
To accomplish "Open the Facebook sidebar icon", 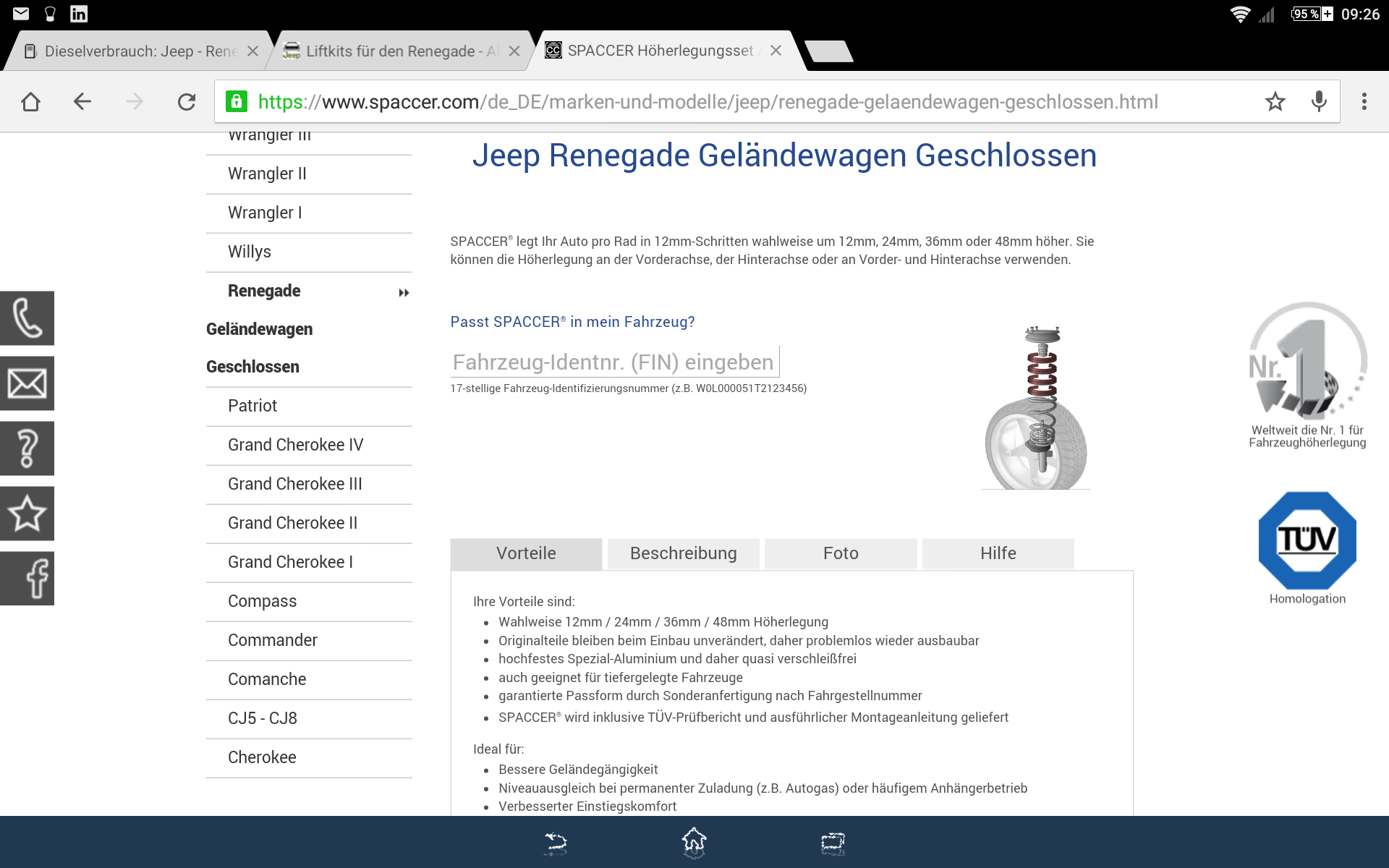I will point(27,579).
